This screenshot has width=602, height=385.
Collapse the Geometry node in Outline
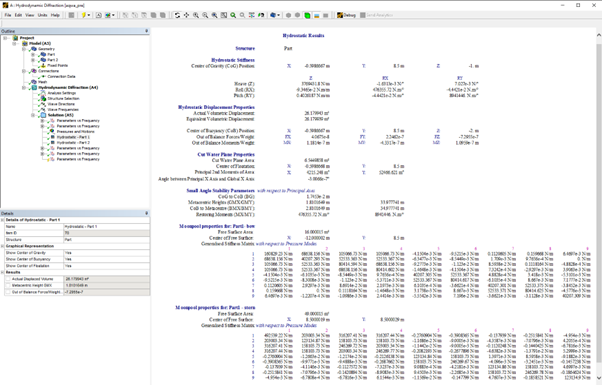click(24, 49)
